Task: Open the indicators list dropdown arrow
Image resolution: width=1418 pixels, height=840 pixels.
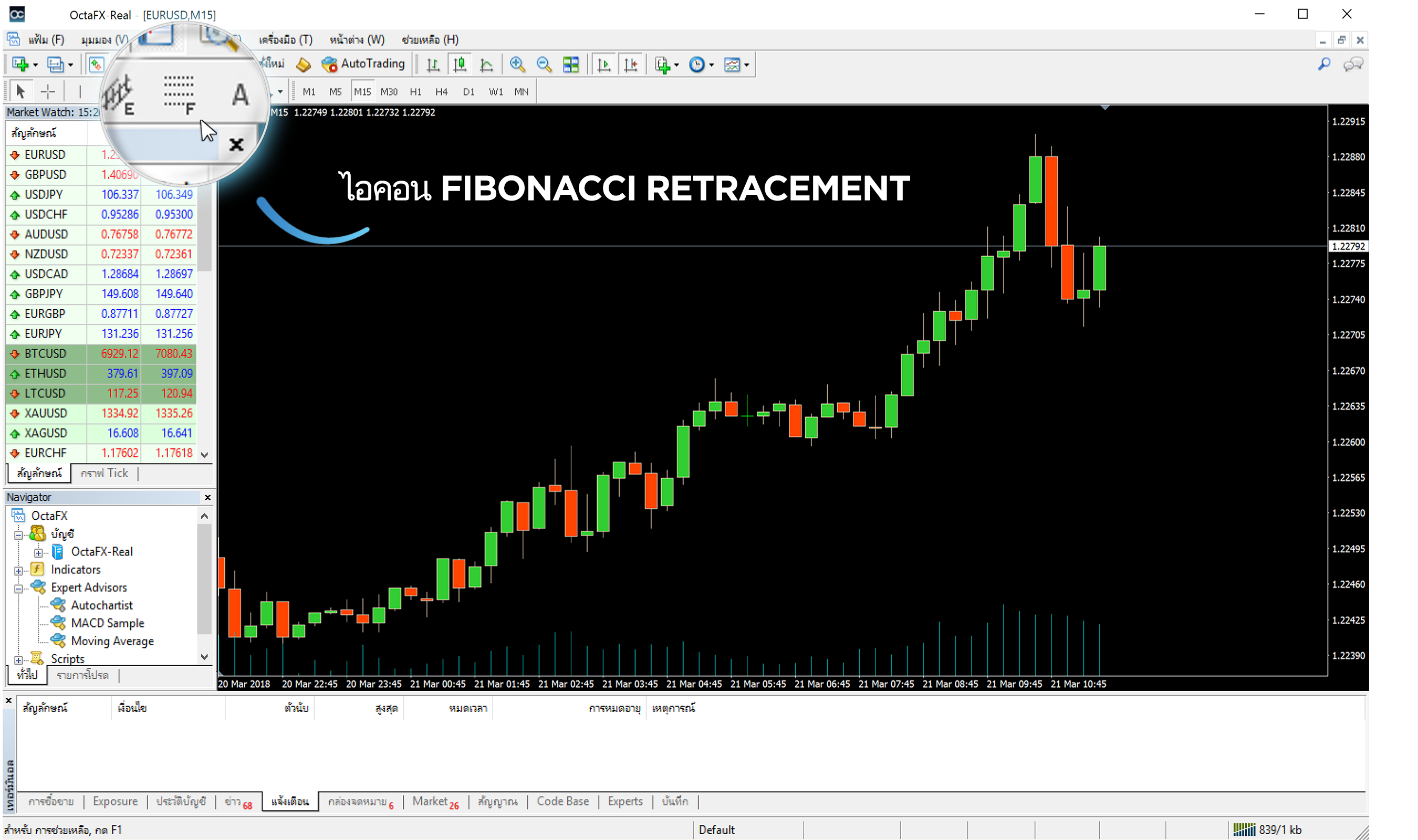Action: [676, 65]
